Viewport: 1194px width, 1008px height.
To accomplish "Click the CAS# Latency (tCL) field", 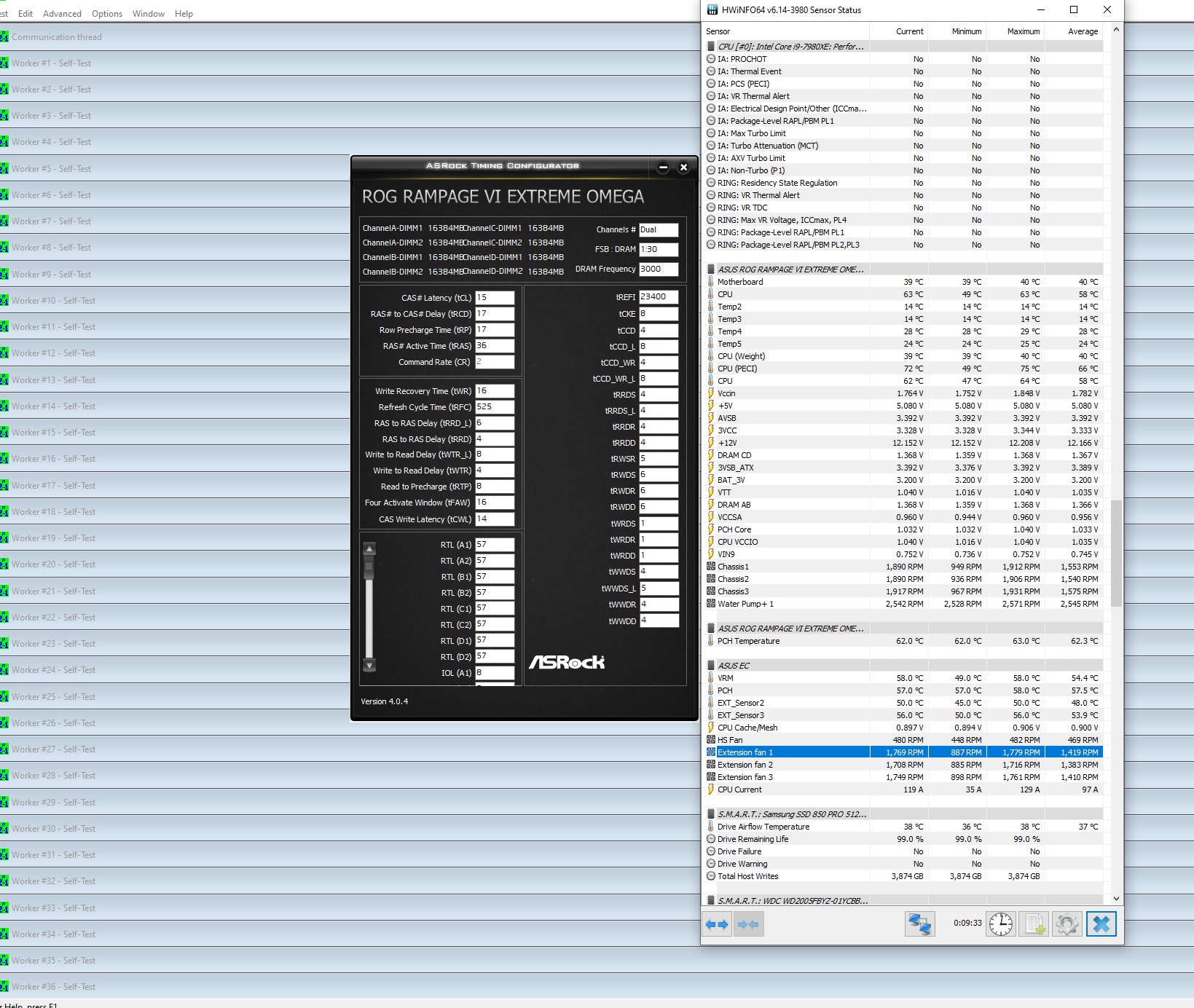I will (x=495, y=298).
